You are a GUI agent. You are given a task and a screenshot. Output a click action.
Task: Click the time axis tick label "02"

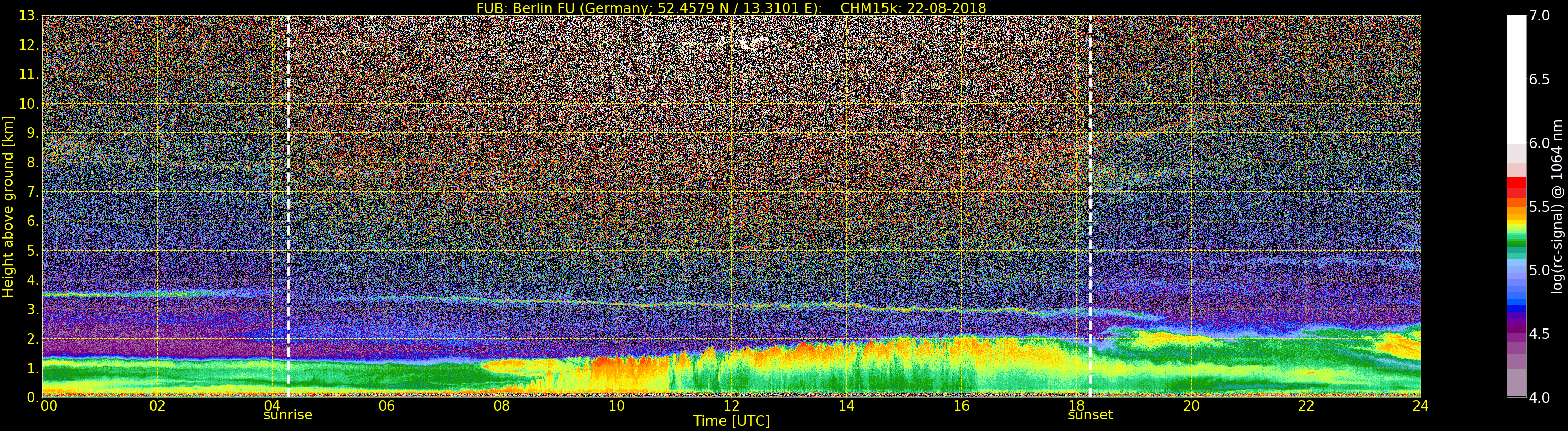(157, 406)
